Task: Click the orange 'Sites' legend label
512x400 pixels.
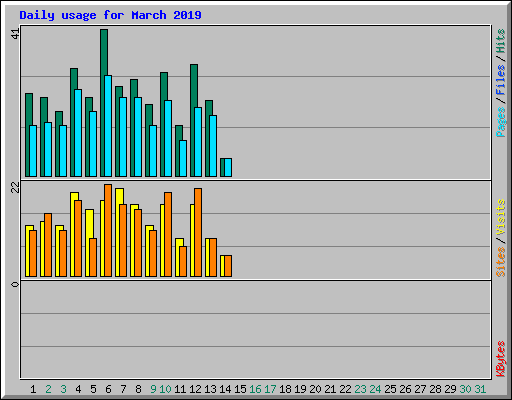Action: pyautogui.click(x=500, y=262)
